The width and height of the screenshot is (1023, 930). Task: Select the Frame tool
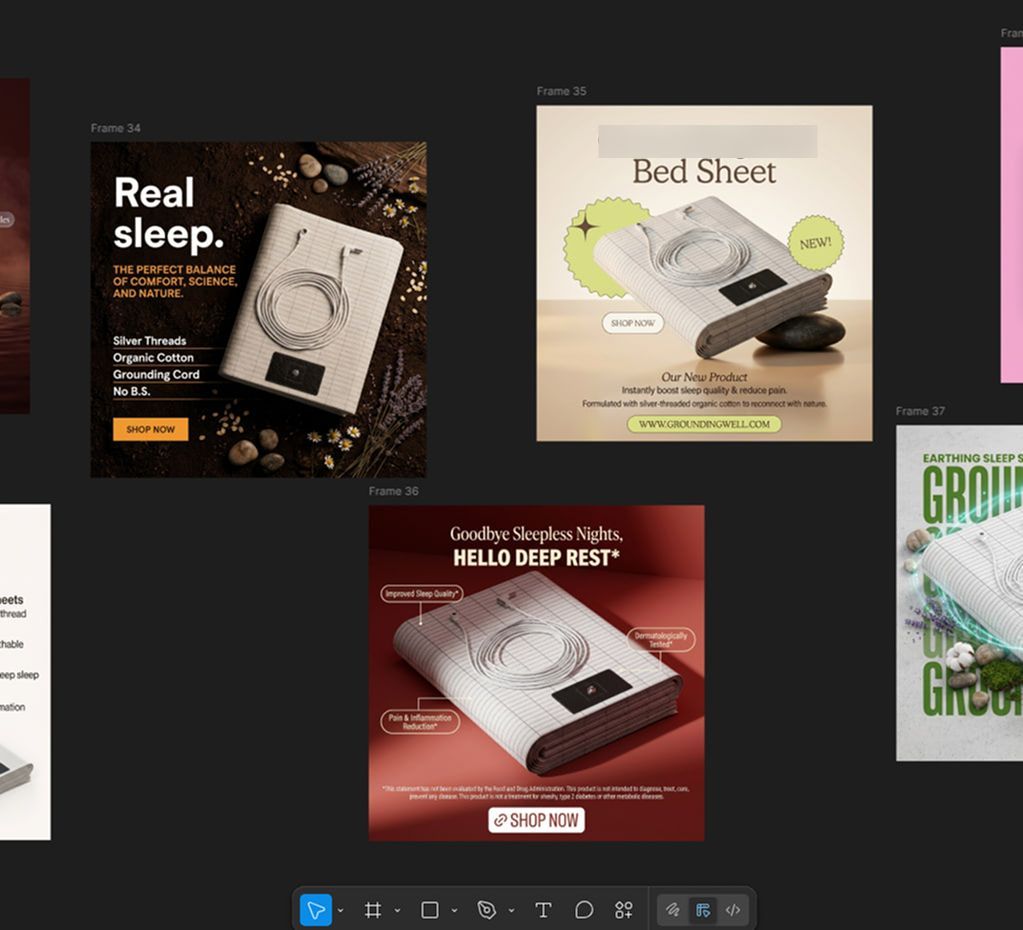[373, 910]
